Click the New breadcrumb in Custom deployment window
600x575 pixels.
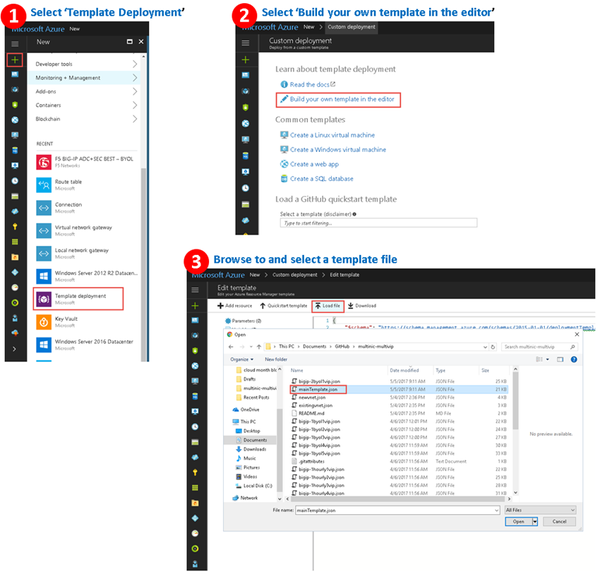tap(309, 27)
